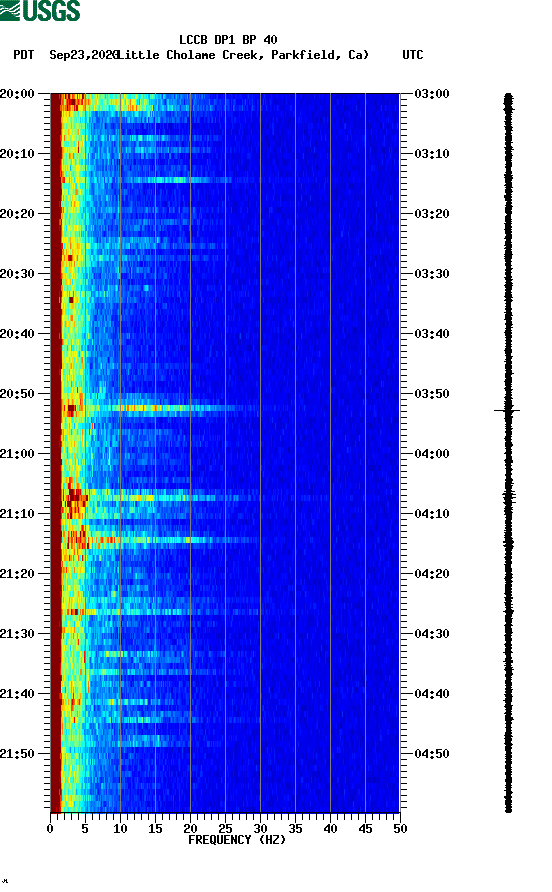This screenshot has height=892, width=552.
Task: Click the 'FREQUENCY (HZ)' axis title
Action: (x=237, y=840)
